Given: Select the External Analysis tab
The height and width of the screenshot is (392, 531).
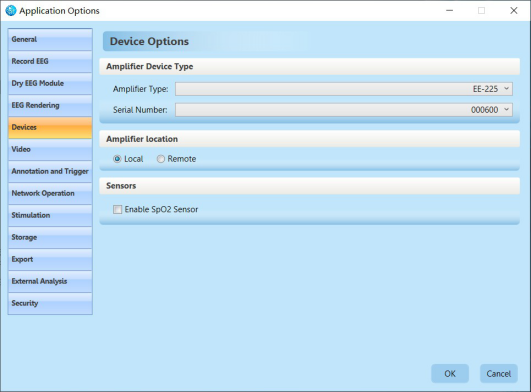Looking at the screenshot, I should point(50,282).
